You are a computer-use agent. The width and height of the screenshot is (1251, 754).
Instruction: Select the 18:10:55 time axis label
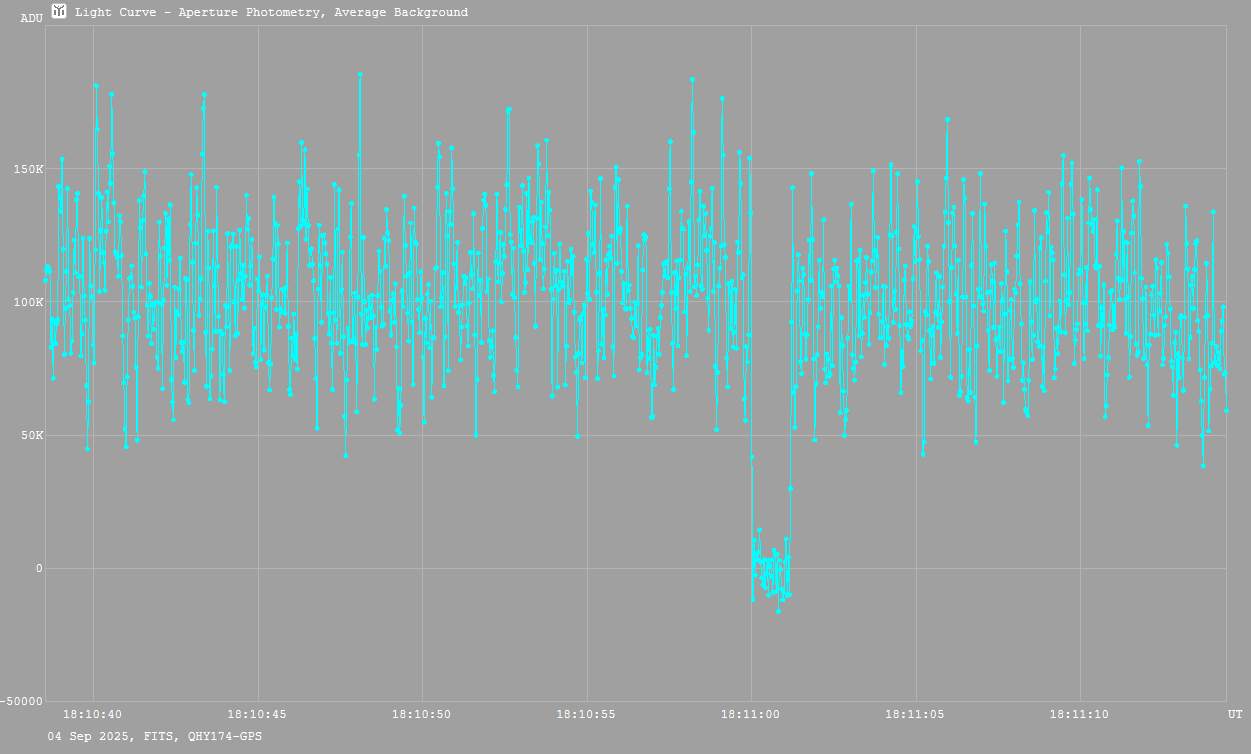pyautogui.click(x=586, y=714)
